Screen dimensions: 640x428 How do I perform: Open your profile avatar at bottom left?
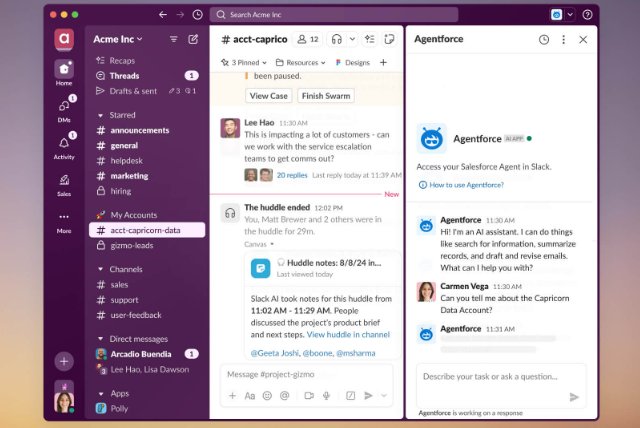64,402
